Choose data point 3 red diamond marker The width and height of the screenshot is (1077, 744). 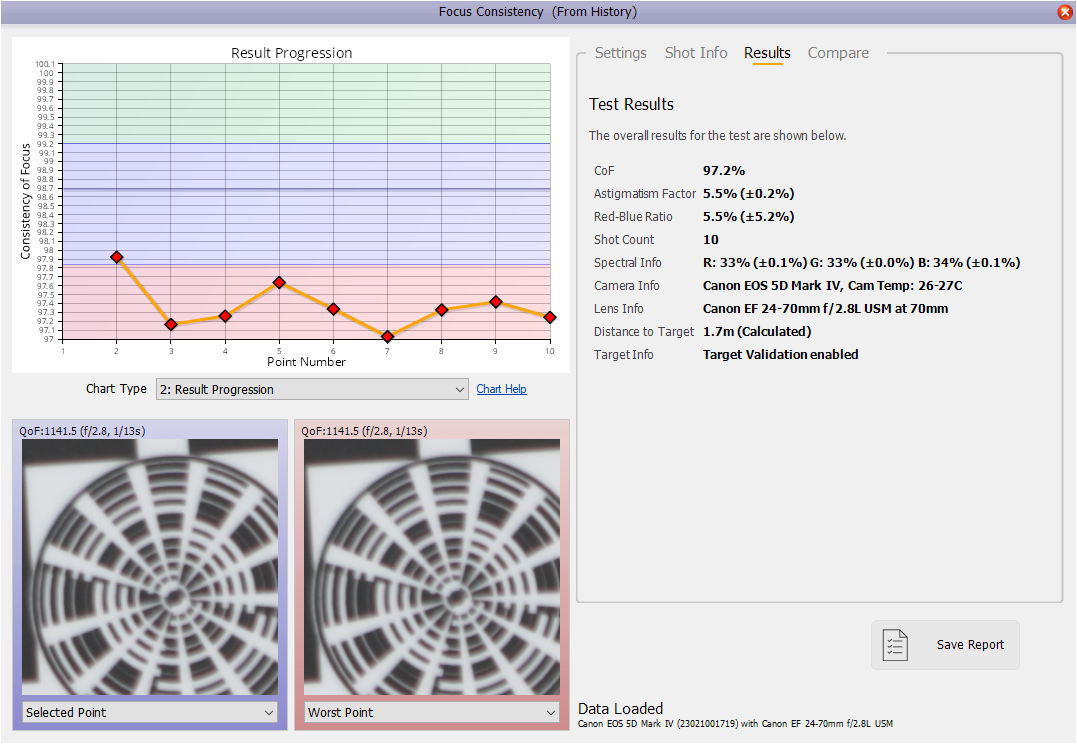coord(171,324)
